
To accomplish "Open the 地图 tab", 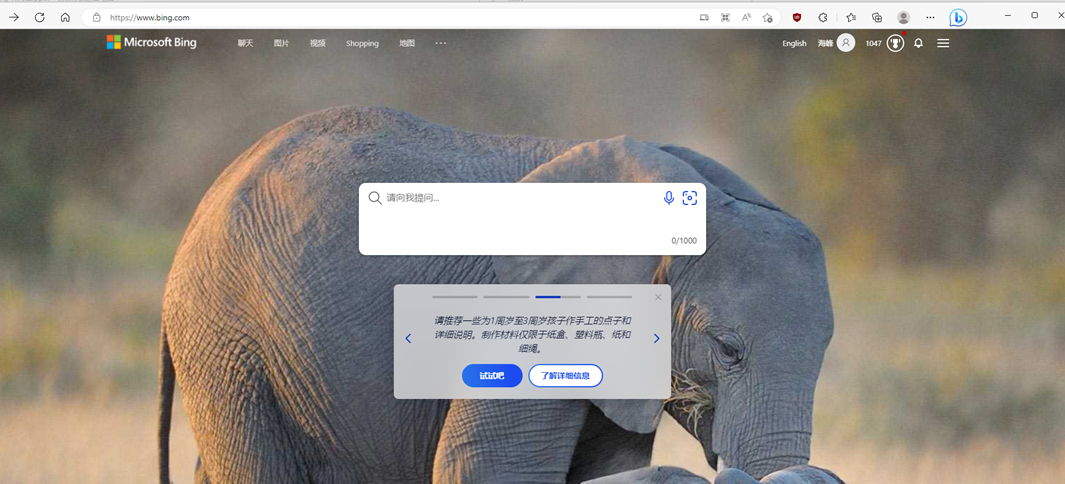I will click(x=407, y=43).
